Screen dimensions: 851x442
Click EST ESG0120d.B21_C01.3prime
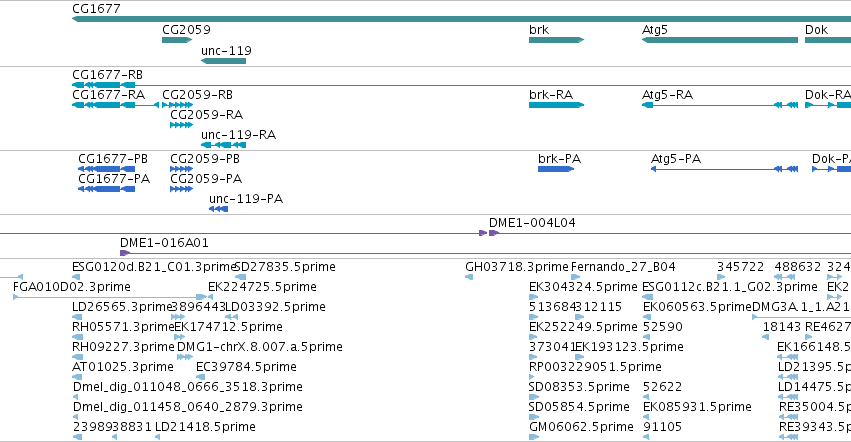point(154,267)
